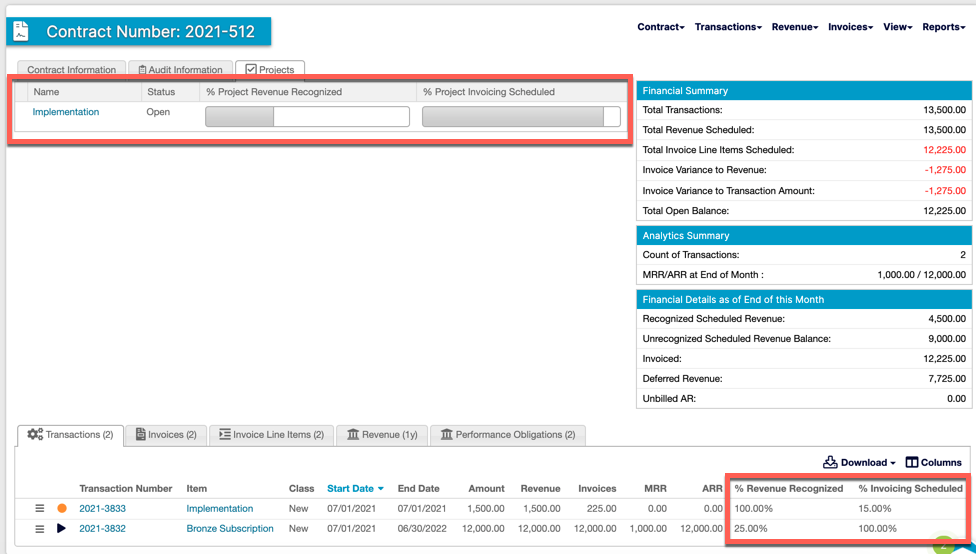This screenshot has height=554, width=976.
Task: Click the Unbilled AR value 0.00
Action: [957, 398]
